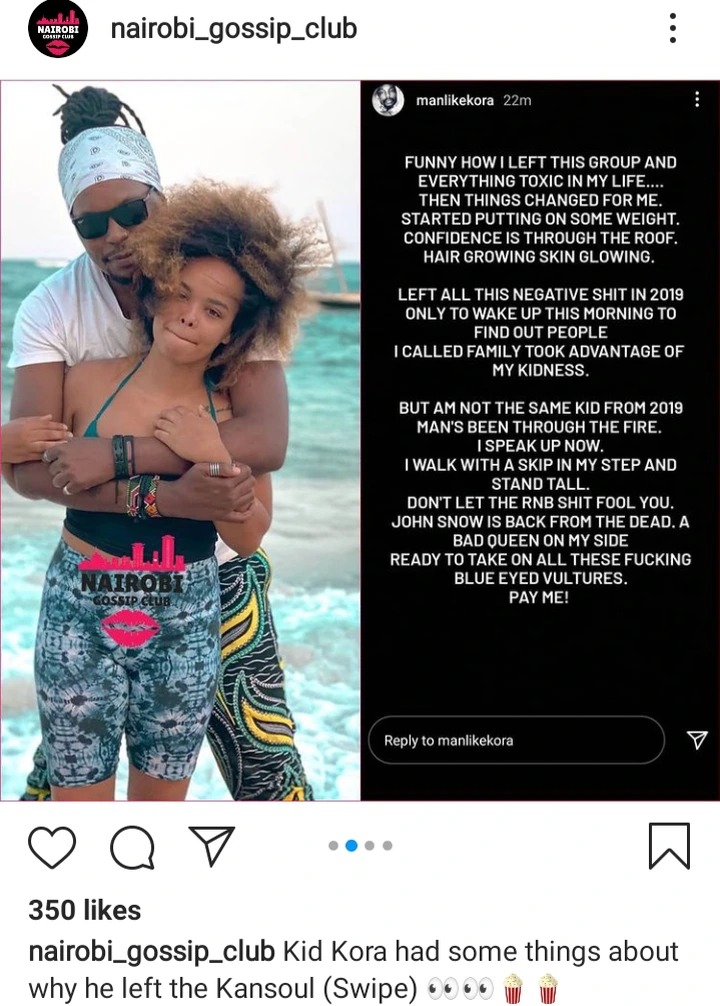Image resolution: width=720 pixels, height=1006 pixels.
Task: Jump to first carousel dot
Action: (333, 846)
